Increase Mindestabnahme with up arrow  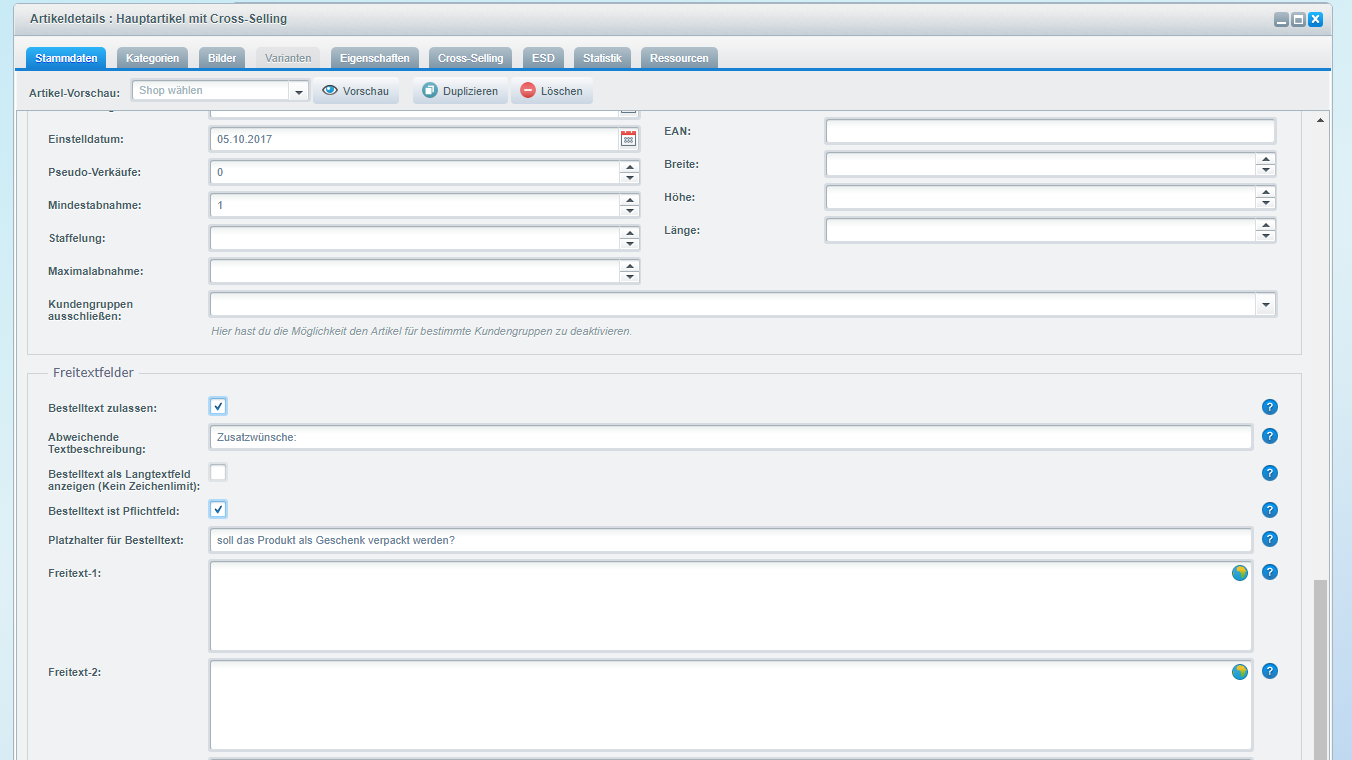pos(629,200)
